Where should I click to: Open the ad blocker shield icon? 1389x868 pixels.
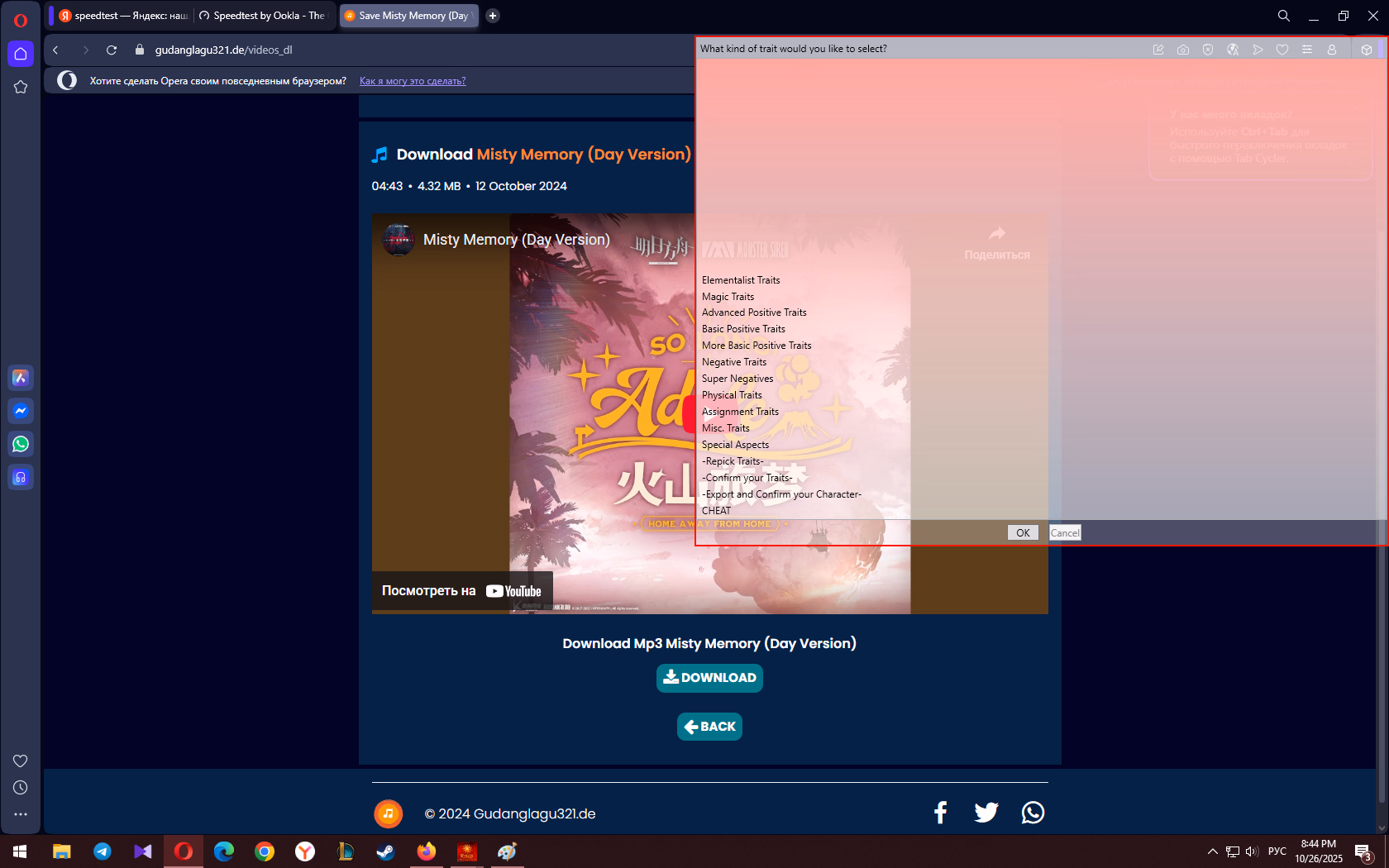1208,50
